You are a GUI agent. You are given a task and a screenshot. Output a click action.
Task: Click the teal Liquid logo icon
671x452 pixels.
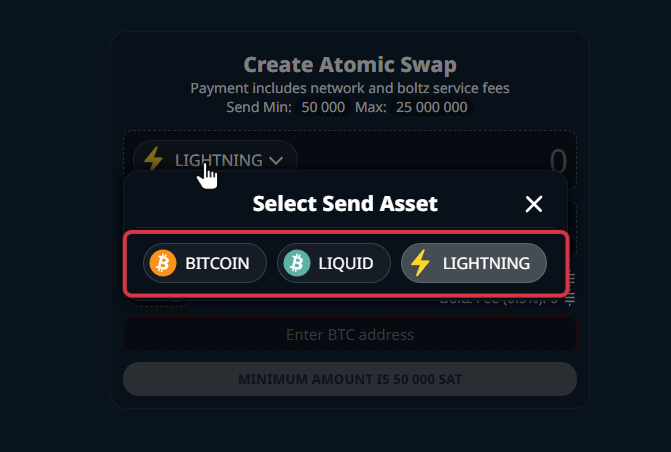(297, 263)
